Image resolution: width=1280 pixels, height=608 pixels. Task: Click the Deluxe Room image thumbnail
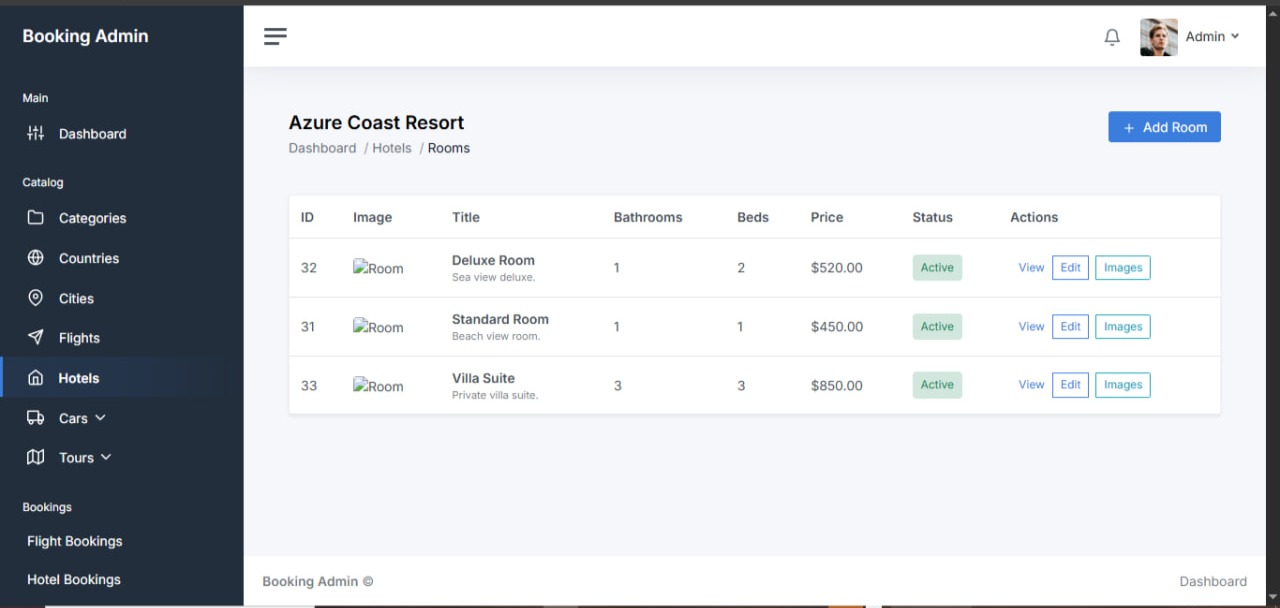[378, 268]
